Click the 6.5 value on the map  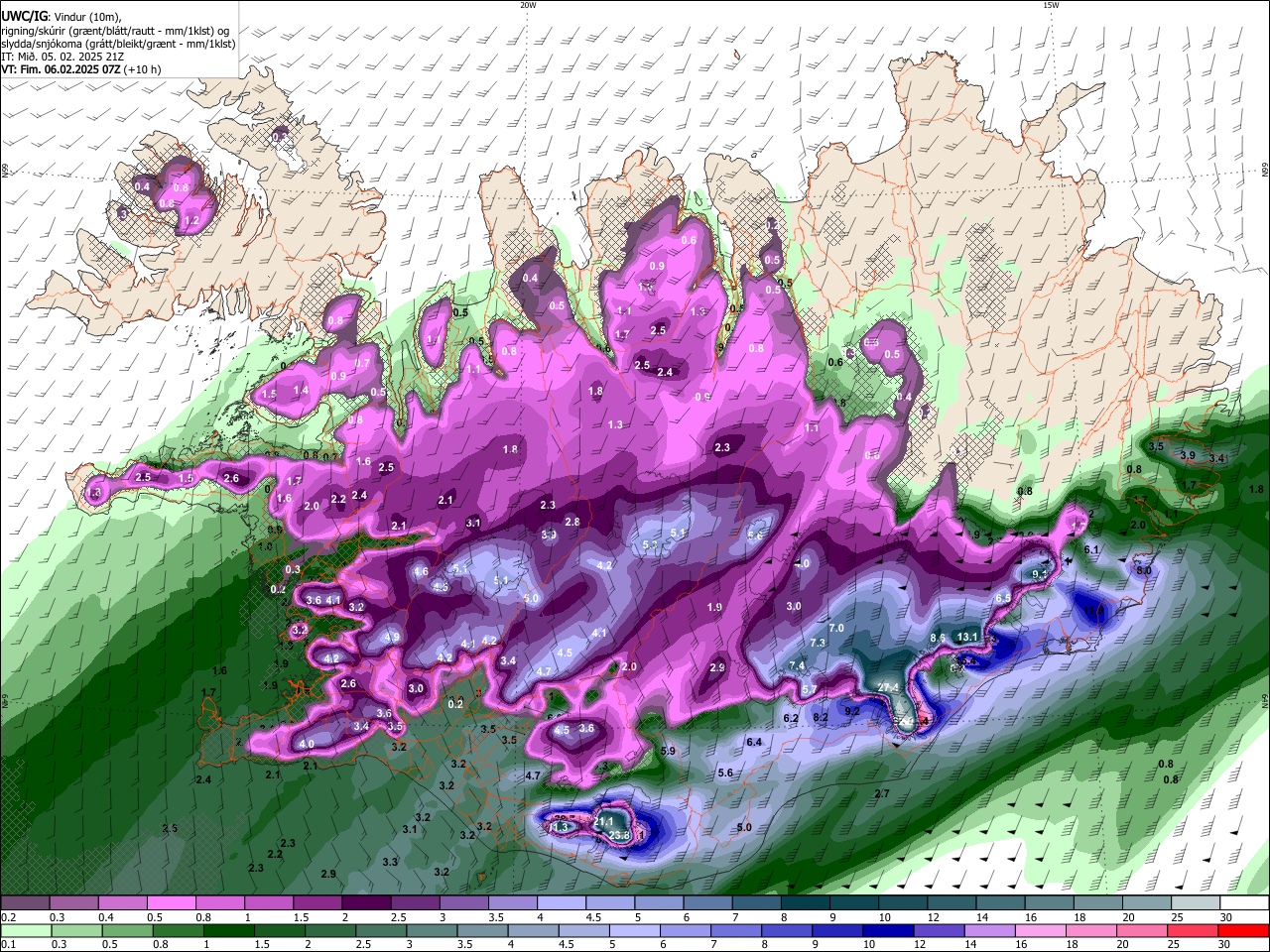[x=1003, y=598]
